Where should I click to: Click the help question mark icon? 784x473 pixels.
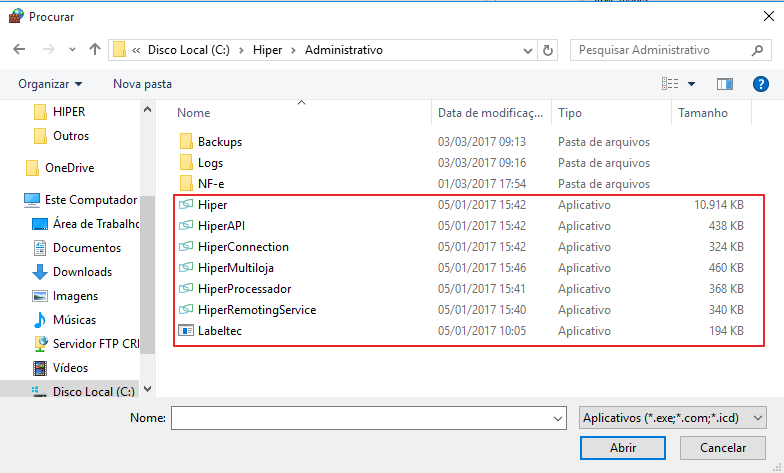tap(759, 84)
